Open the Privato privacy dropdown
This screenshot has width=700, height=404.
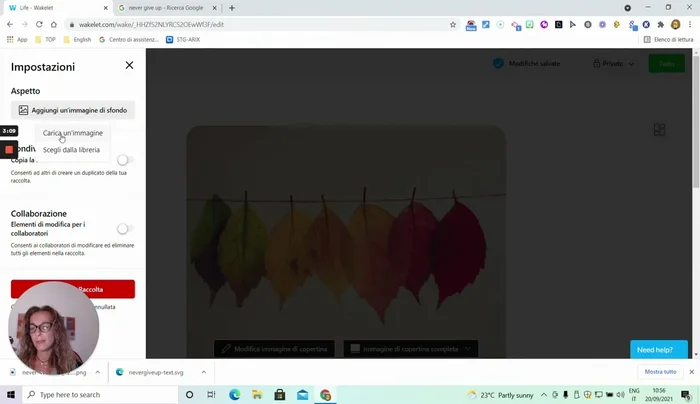(615, 64)
